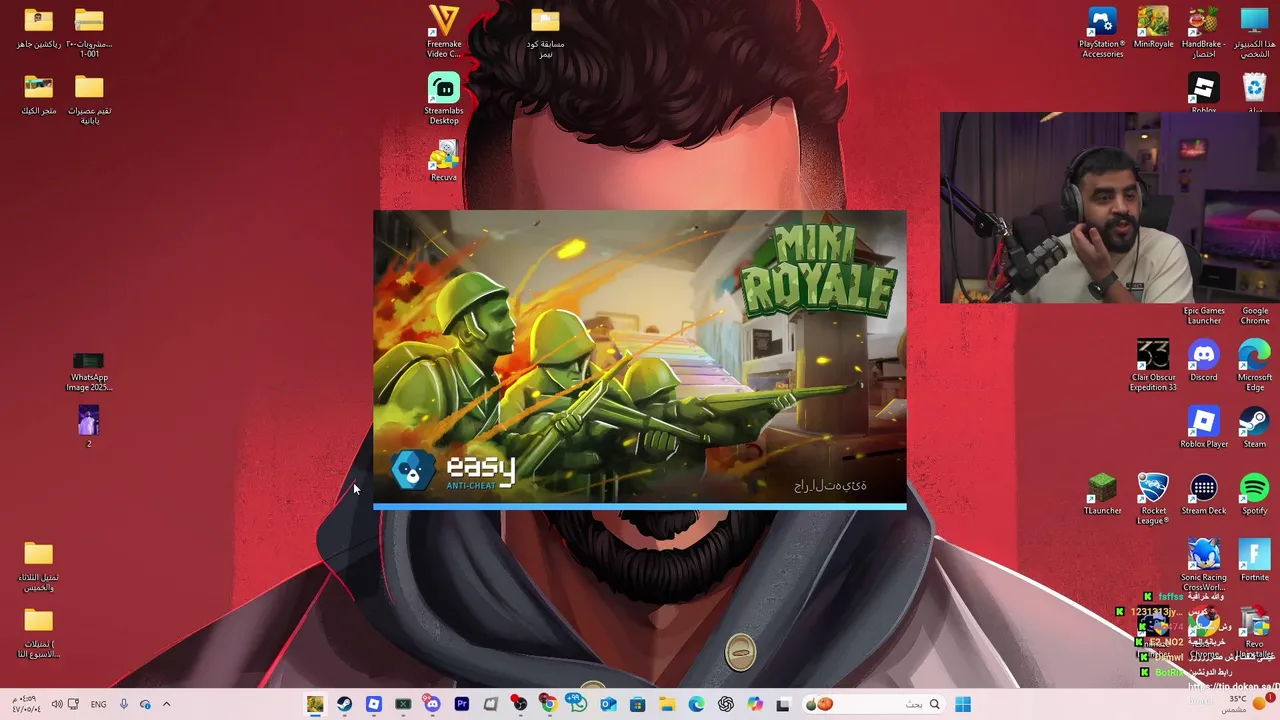
Task: Open Copilot from the taskbar
Action: coord(754,704)
